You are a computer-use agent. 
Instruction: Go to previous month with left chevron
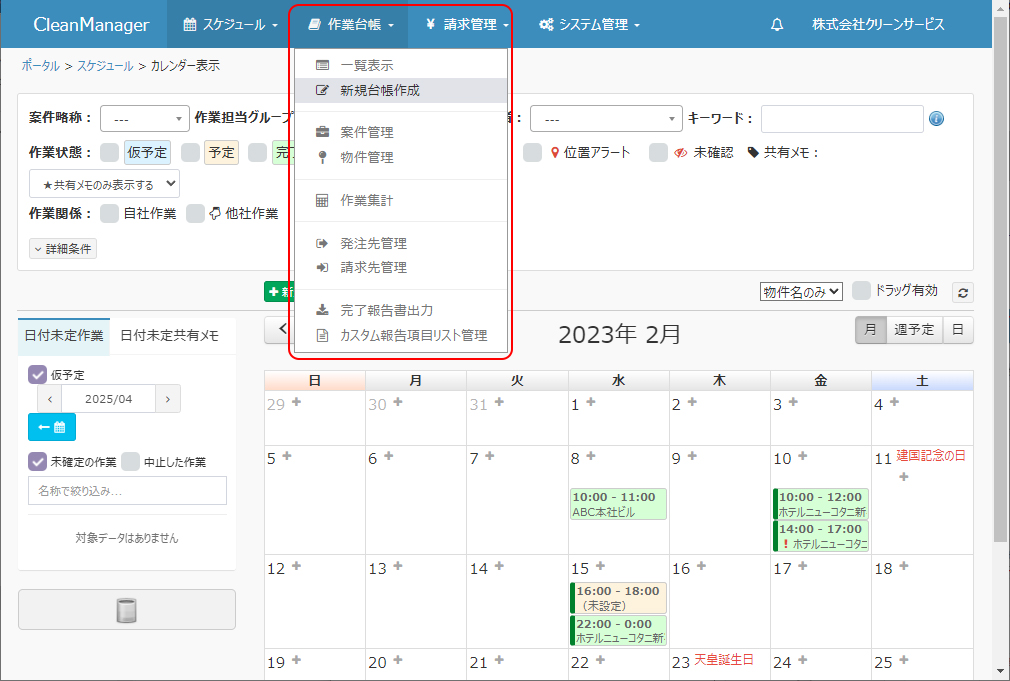283,329
